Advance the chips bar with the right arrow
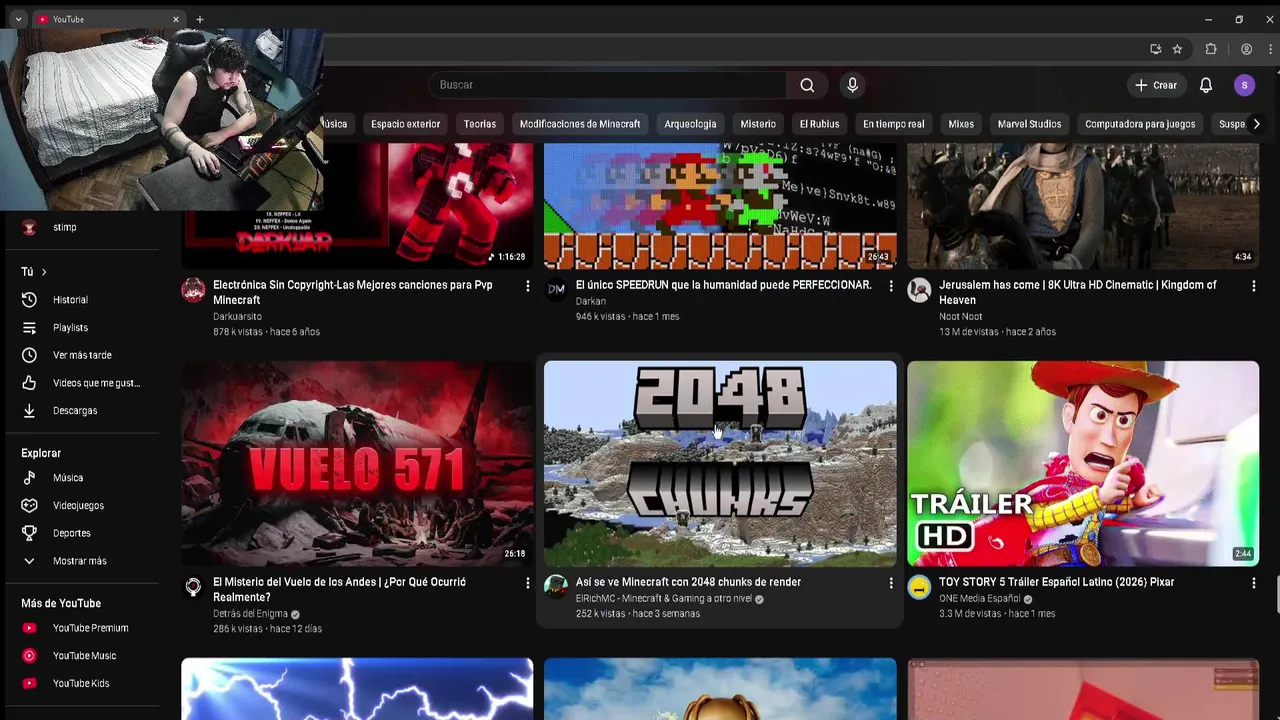 click(x=1256, y=124)
